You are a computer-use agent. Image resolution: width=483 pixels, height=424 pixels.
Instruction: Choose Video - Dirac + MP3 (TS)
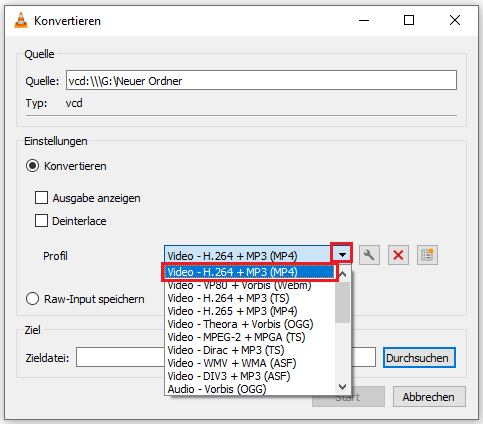point(250,350)
